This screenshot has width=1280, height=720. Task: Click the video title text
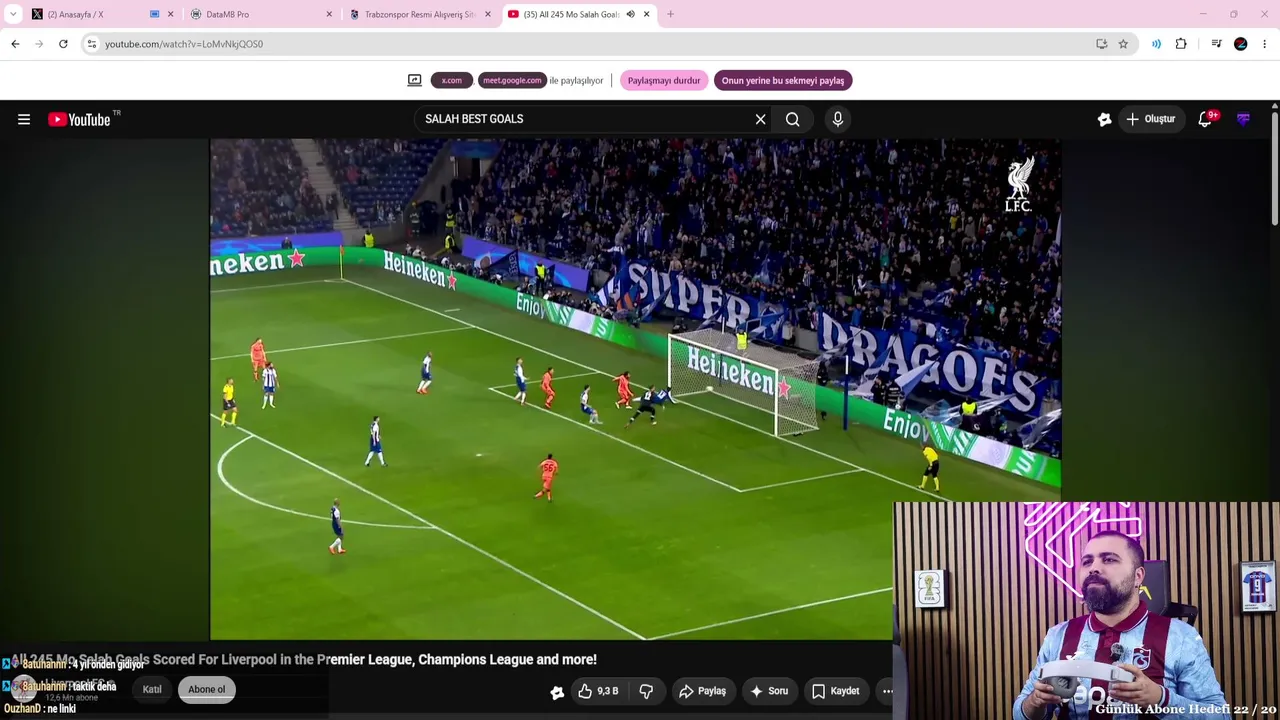[304, 660]
